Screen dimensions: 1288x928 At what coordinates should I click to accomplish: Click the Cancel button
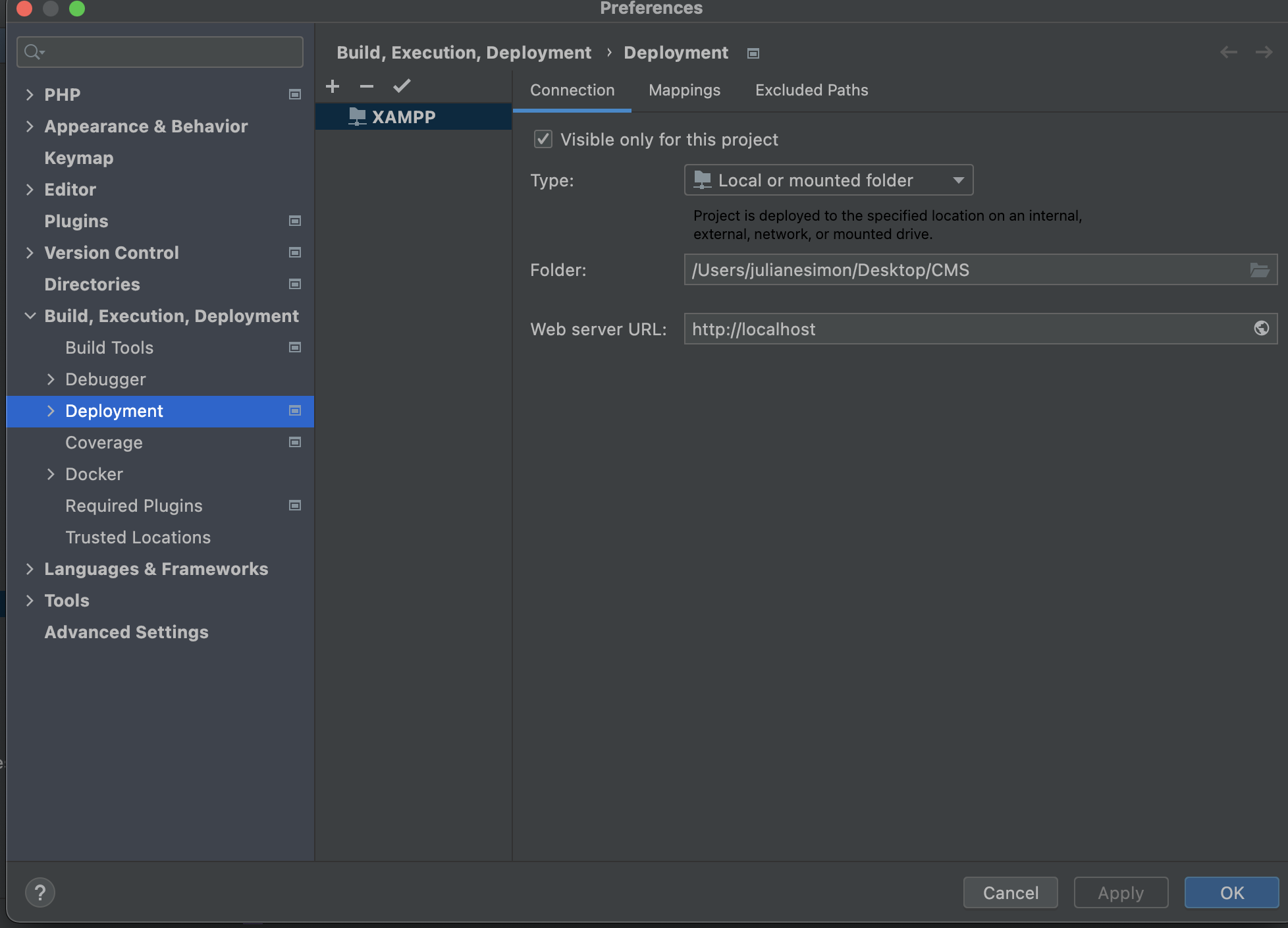pyautogui.click(x=1010, y=892)
